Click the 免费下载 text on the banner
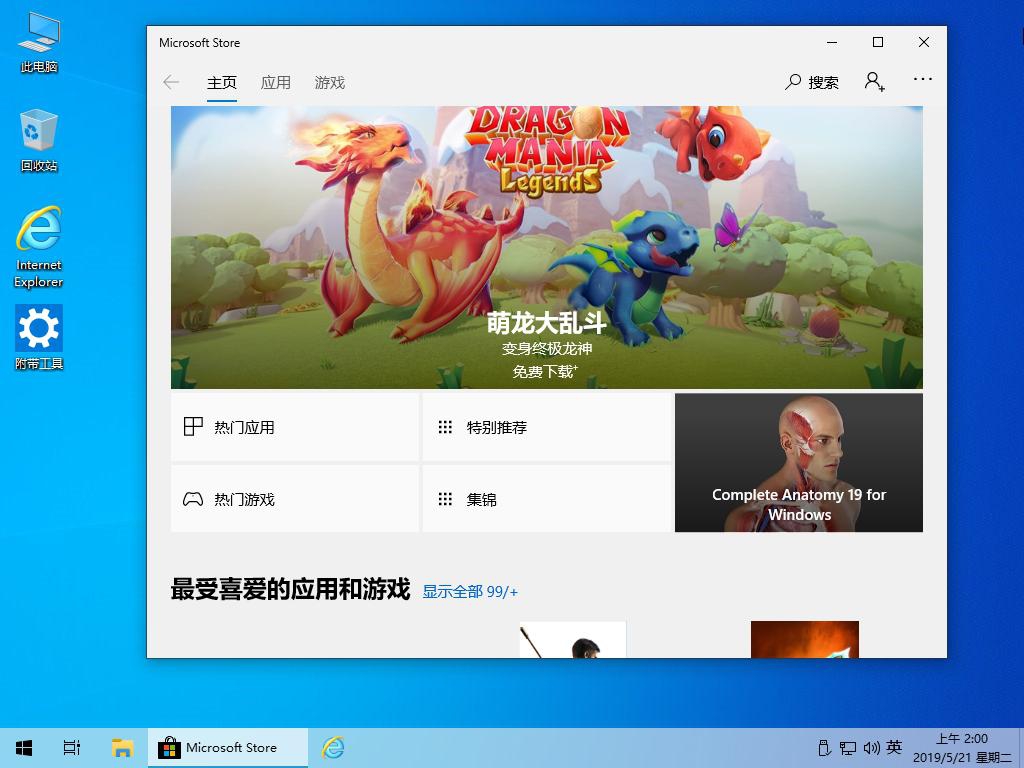The image size is (1024, 768). (545, 372)
